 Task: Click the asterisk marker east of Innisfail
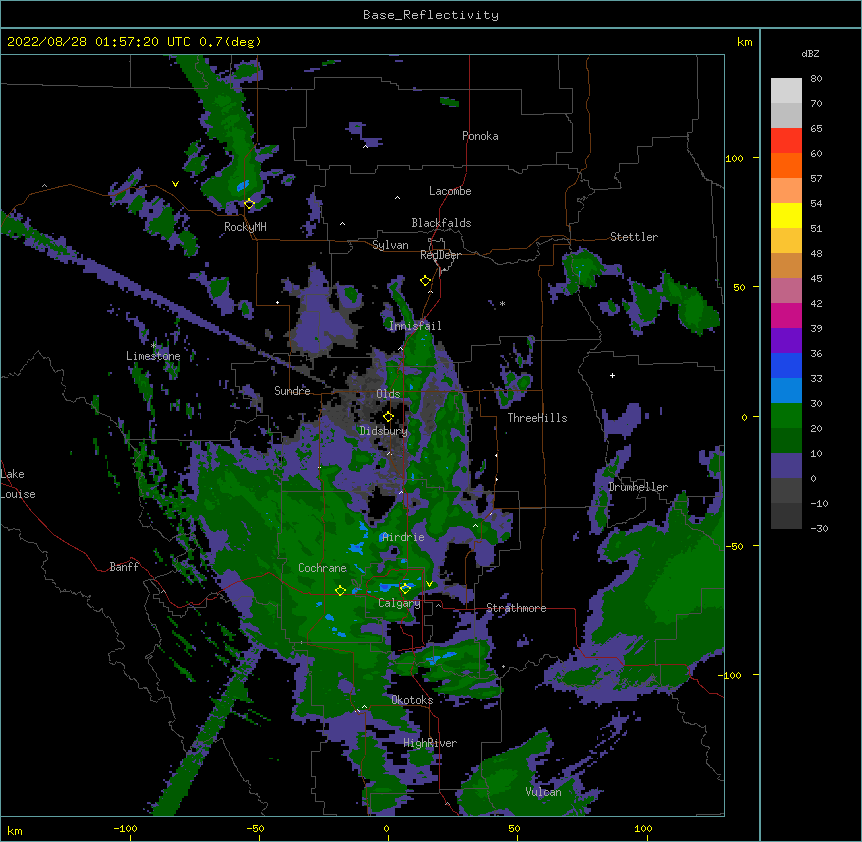502,304
